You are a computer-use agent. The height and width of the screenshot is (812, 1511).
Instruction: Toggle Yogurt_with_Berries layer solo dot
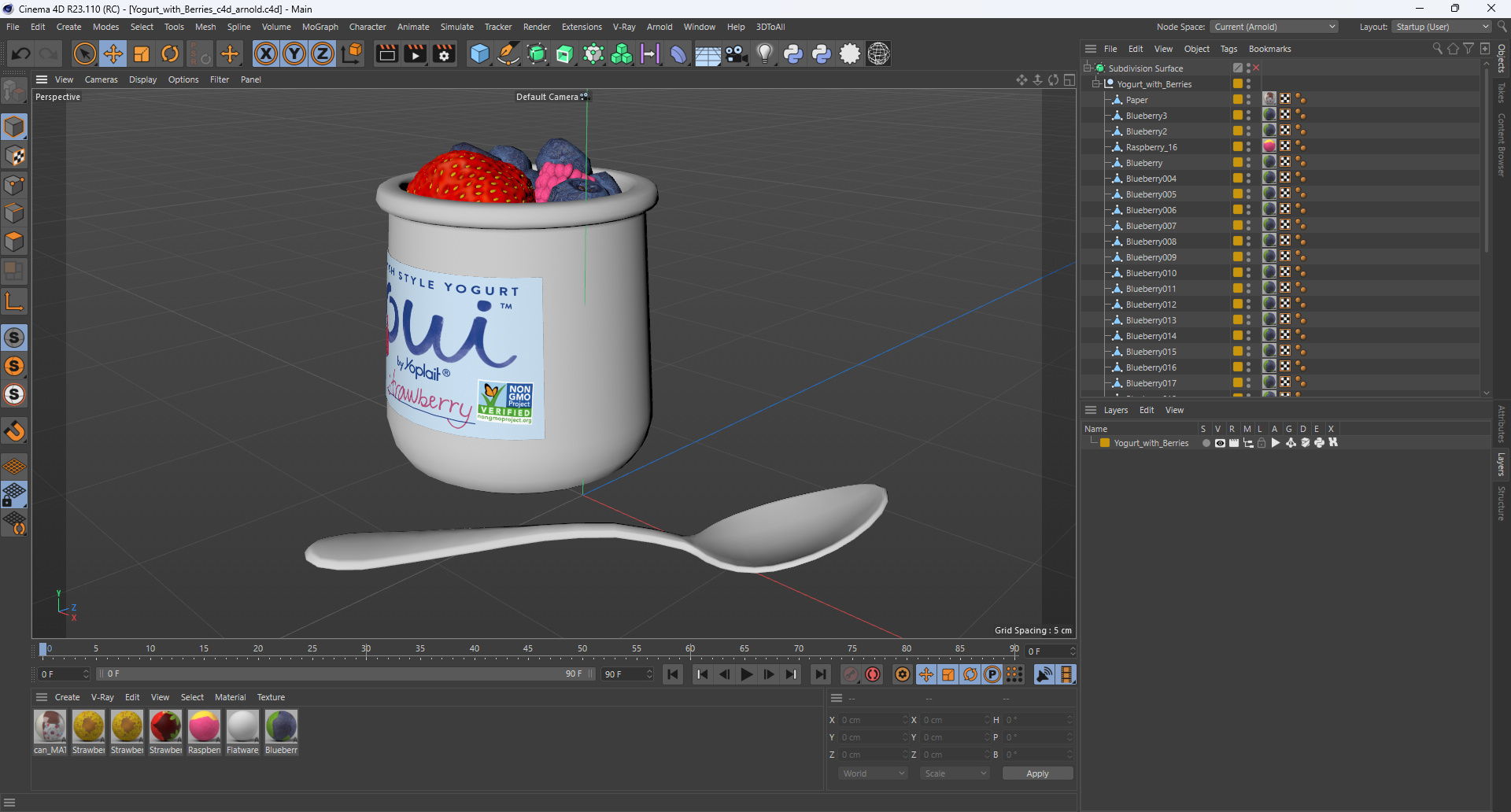(x=1206, y=443)
